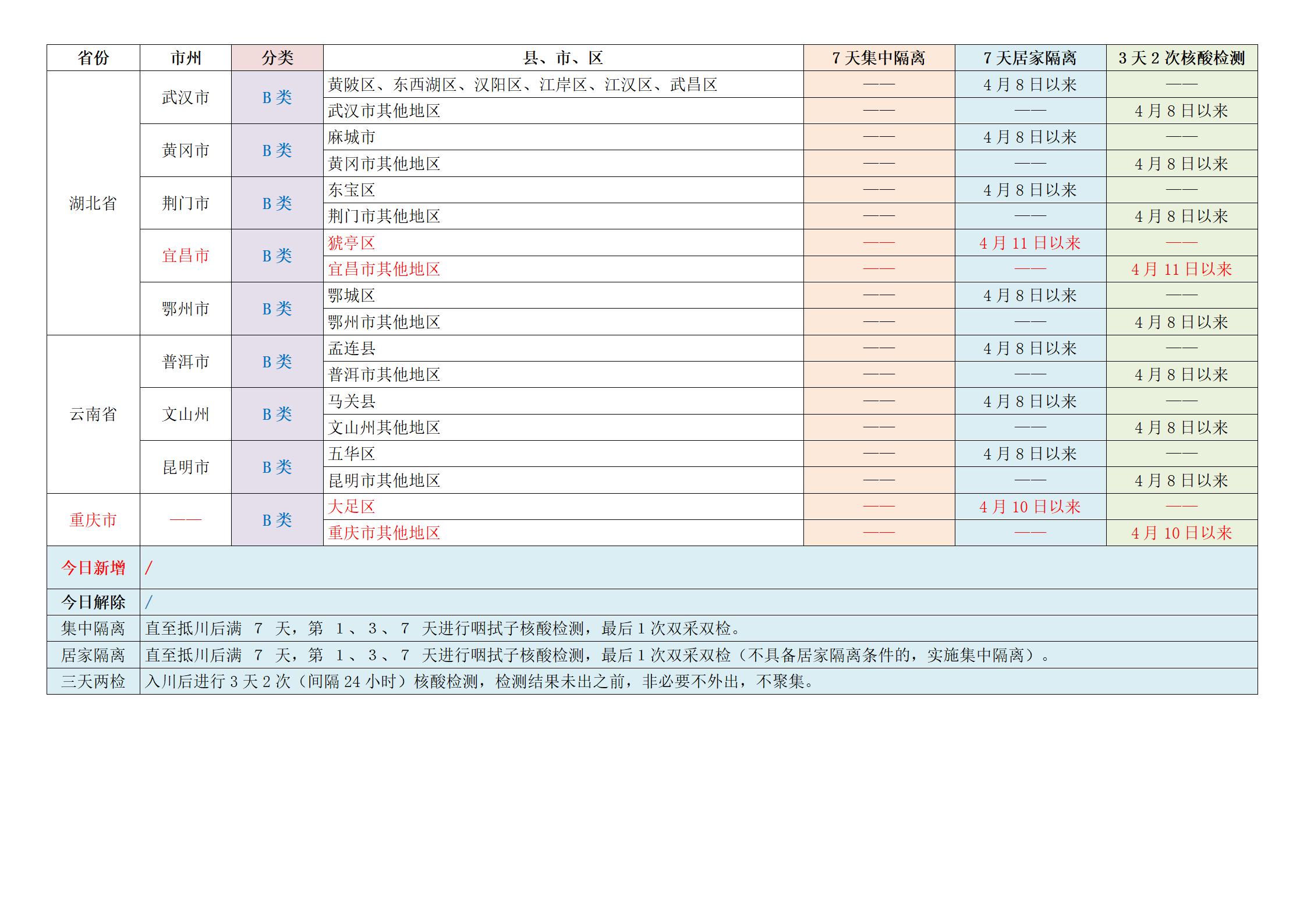Select the red 宜昌市 cell

pos(186,256)
